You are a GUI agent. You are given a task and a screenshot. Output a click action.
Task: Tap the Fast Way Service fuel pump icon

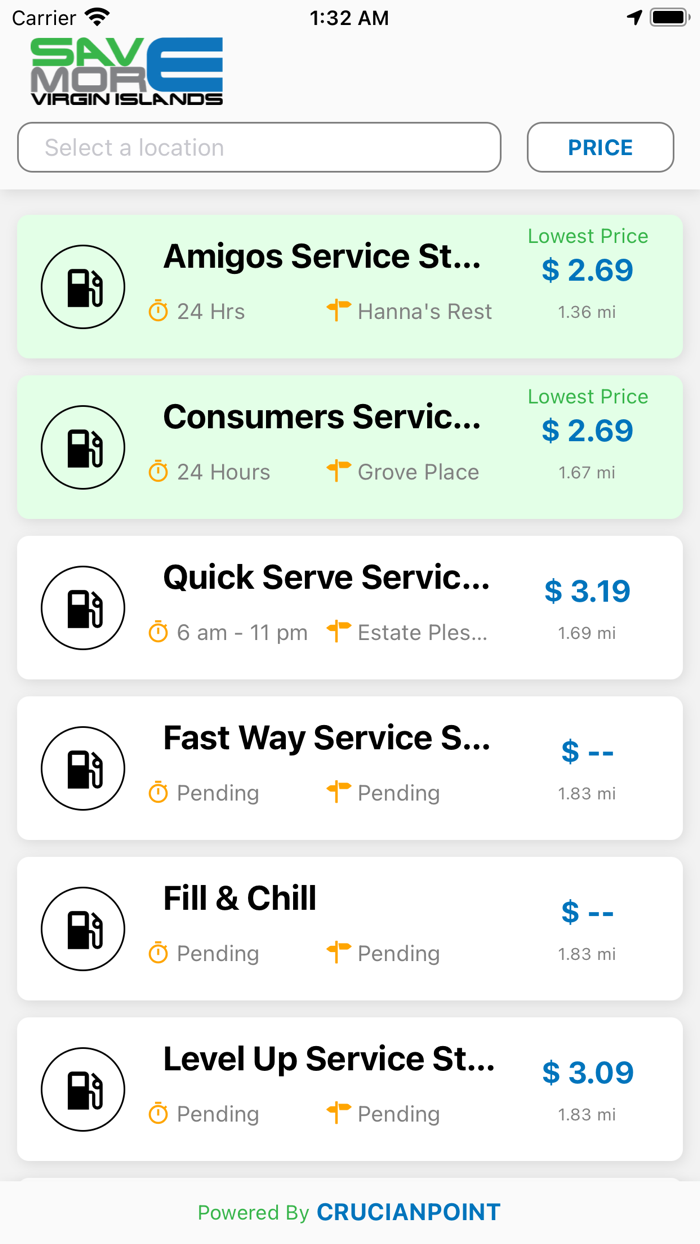[x=83, y=769]
